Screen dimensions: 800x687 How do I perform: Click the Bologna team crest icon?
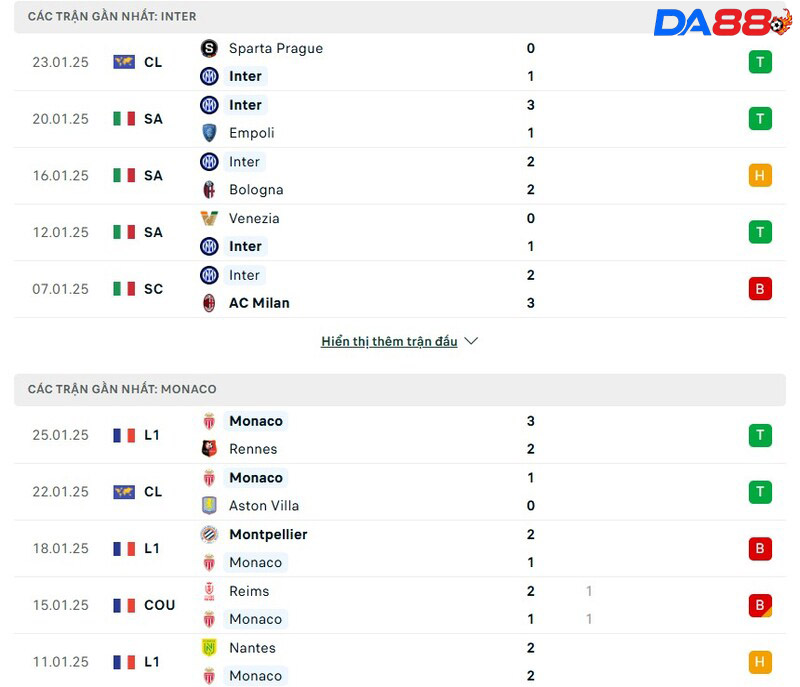(209, 190)
